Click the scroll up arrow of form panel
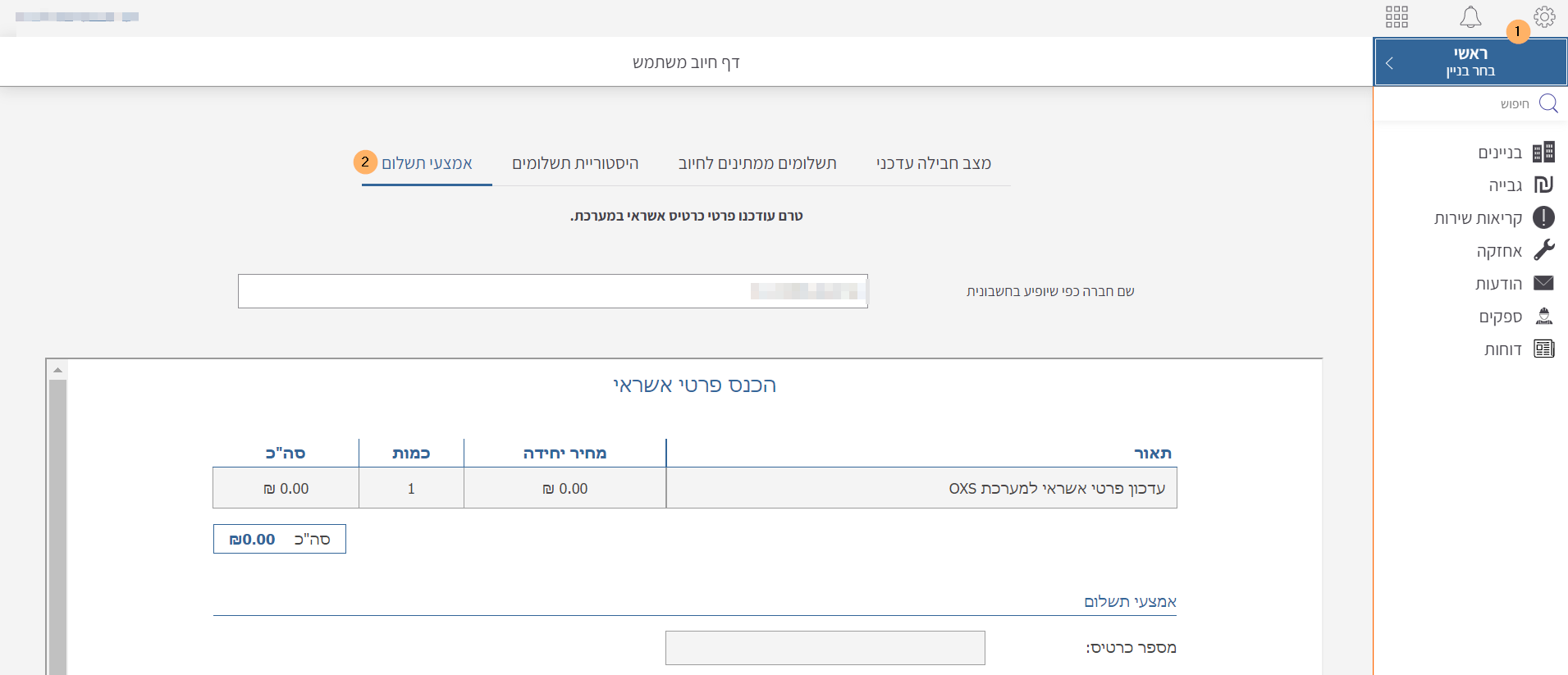The width and height of the screenshot is (1568, 675). tap(57, 370)
